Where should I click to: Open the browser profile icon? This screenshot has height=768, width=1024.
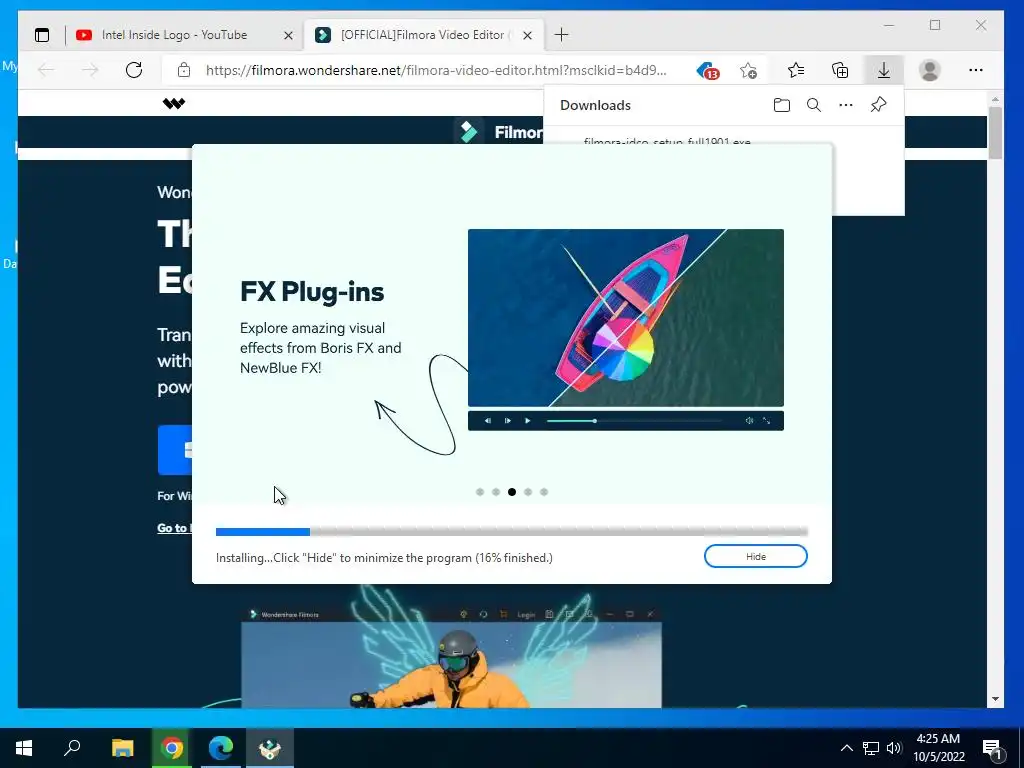pyautogui.click(x=929, y=70)
